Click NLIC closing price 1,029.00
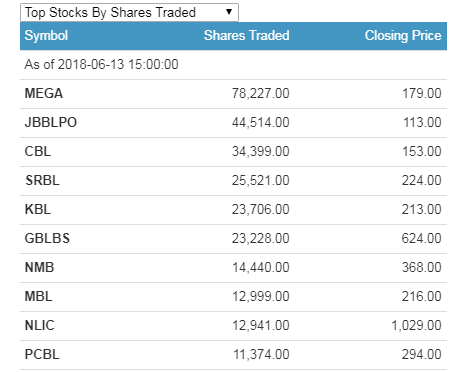Screen dimensions: 451x372 point(416,325)
